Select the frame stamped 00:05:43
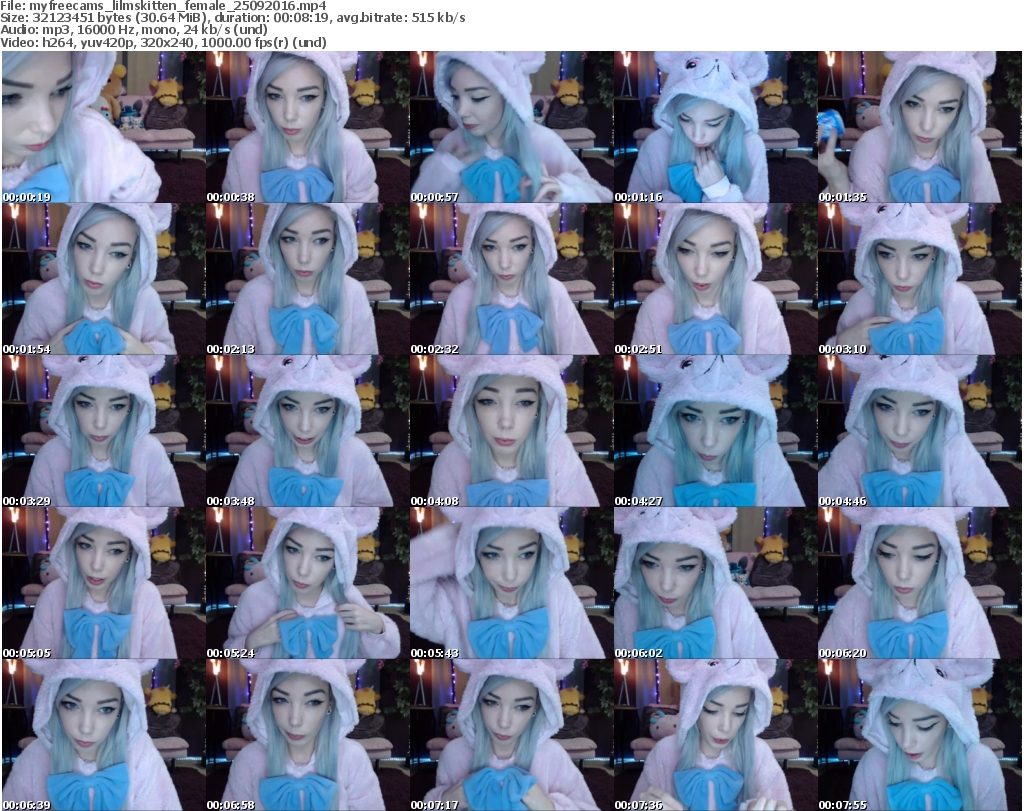Screen dimensions: 1024x811 pos(511,583)
